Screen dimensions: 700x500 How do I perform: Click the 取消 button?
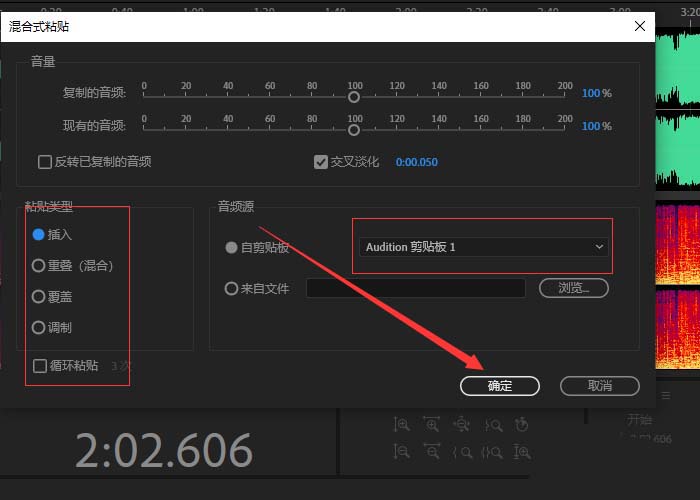point(599,385)
